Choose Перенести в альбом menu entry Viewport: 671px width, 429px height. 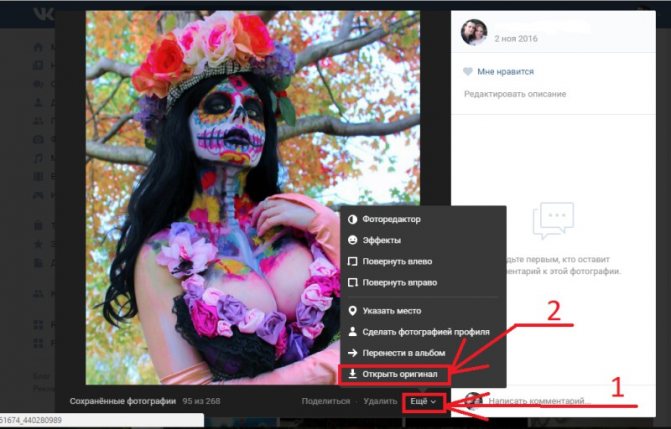coord(410,353)
